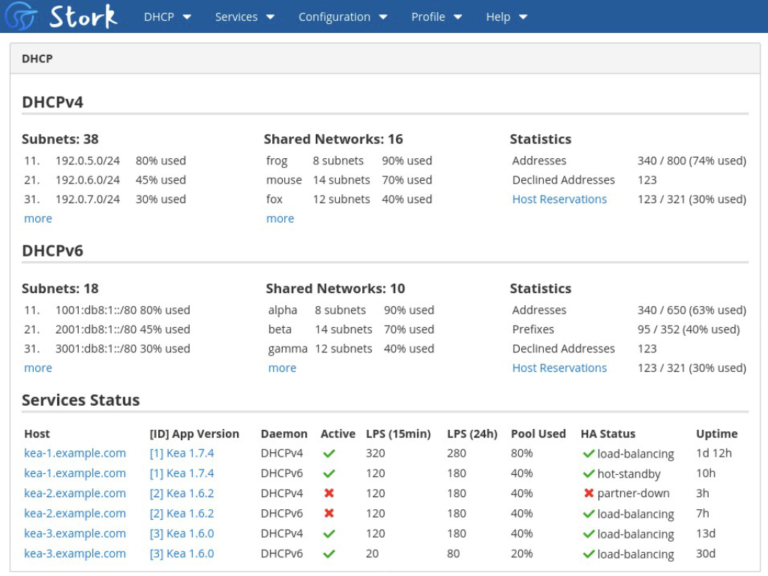Click the green Active checkmark for kea-1 DHCPv6
Viewport: 768px width, 576px height.
328,474
